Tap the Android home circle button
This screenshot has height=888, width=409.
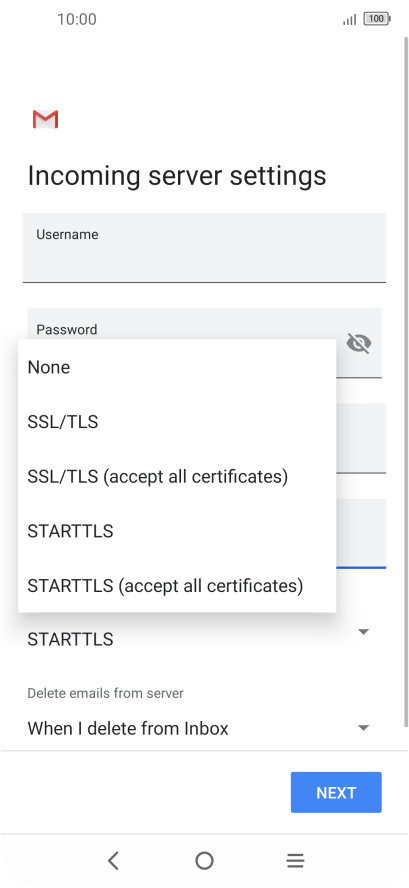click(x=204, y=861)
